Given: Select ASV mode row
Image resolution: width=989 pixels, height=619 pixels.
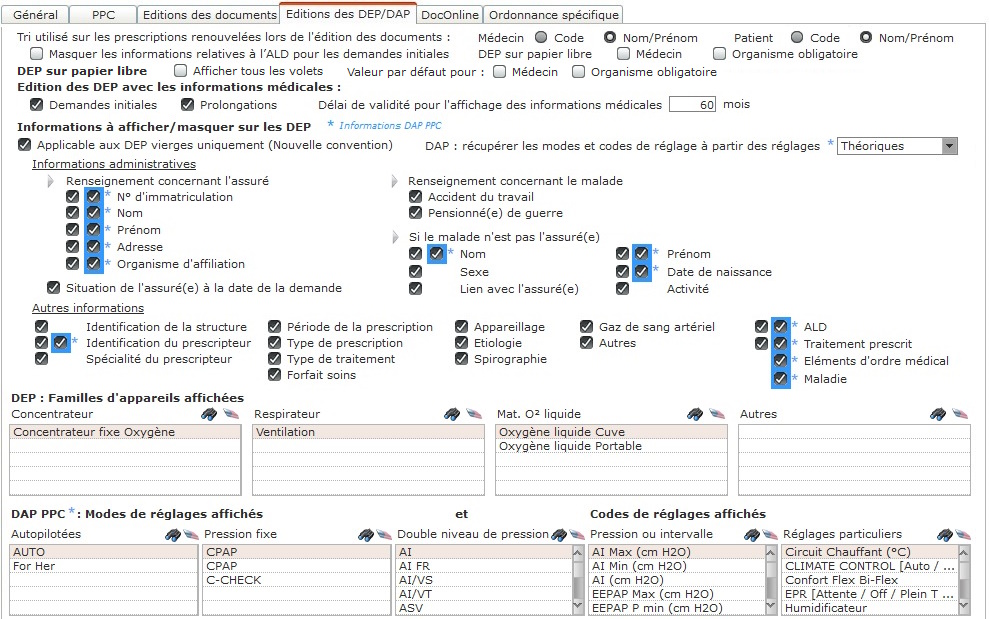Looking at the screenshot, I should (484, 608).
